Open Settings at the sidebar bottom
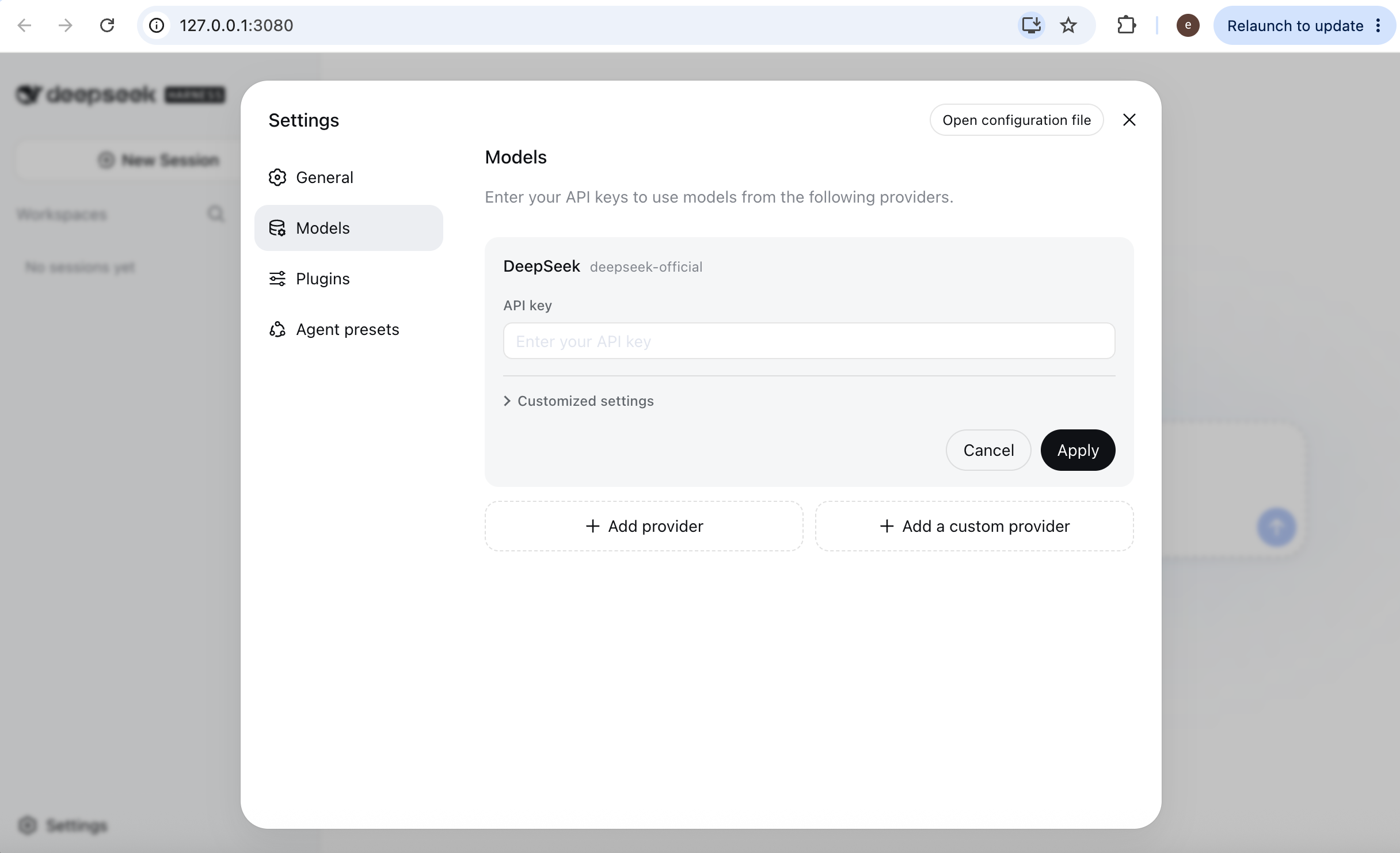This screenshot has height=853, width=1400. [x=63, y=825]
